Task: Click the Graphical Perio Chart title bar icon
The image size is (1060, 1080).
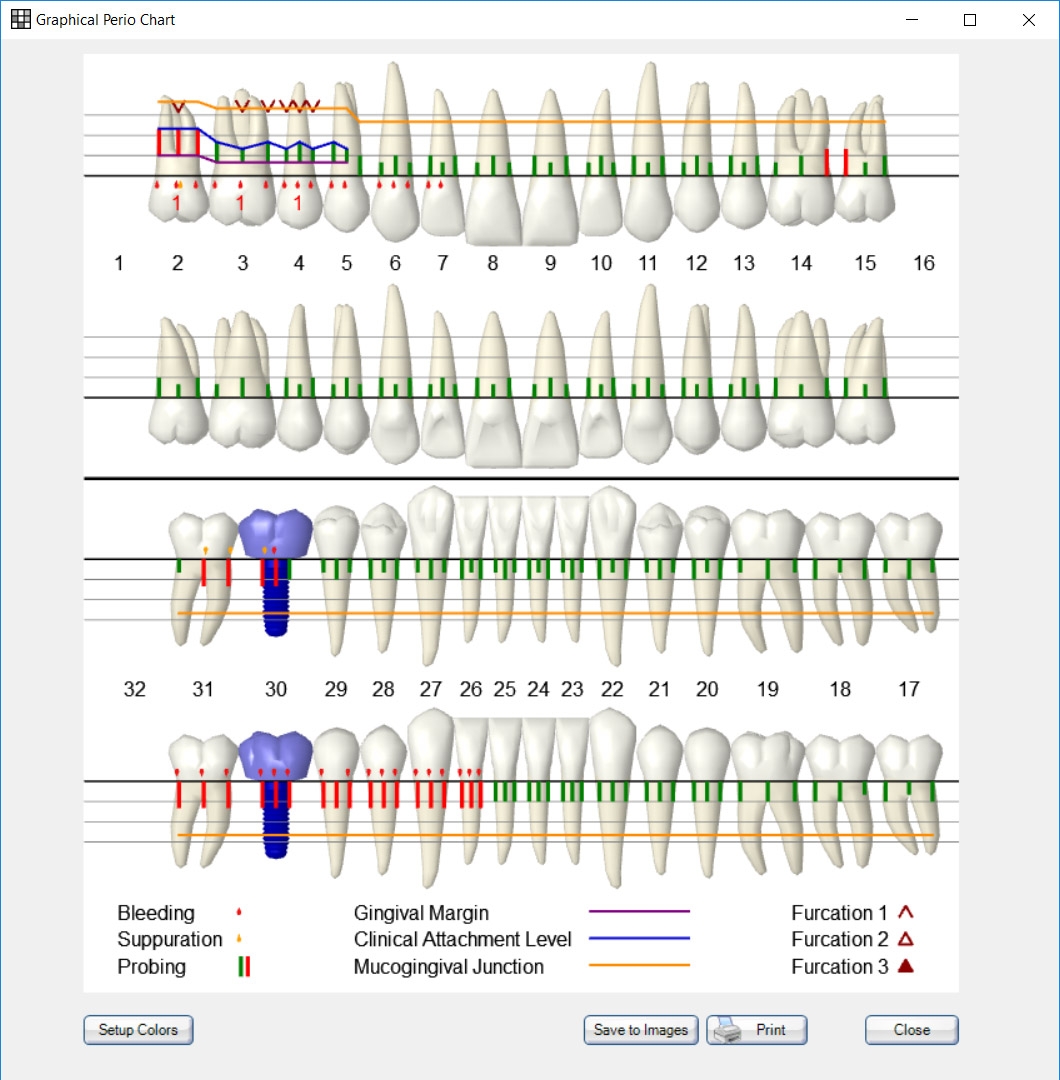Action: [x=20, y=19]
